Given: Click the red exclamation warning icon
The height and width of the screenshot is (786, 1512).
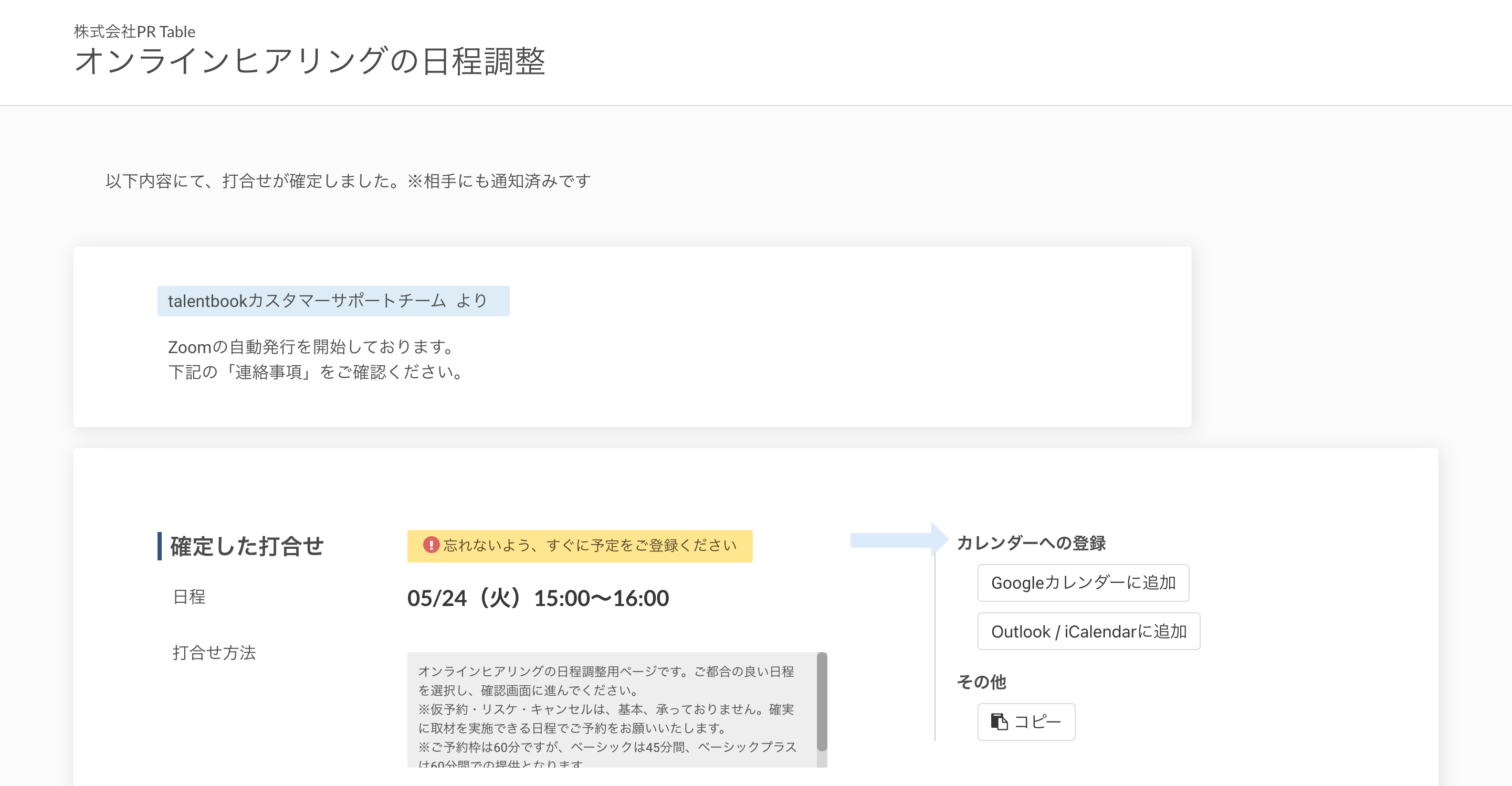Looking at the screenshot, I should click(431, 545).
